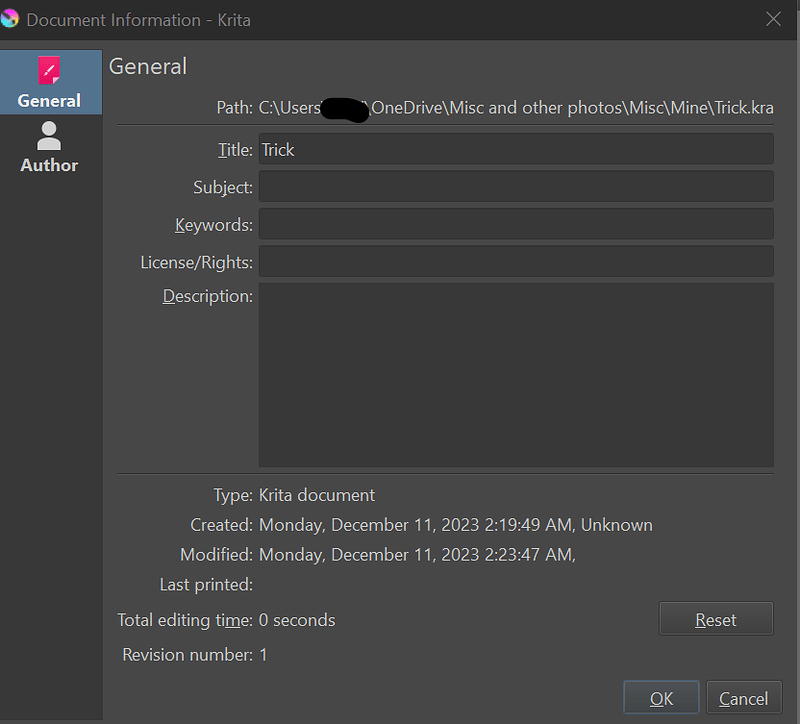Click the 'Last printed:' label
This screenshot has width=800, height=724.
click(x=206, y=585)
